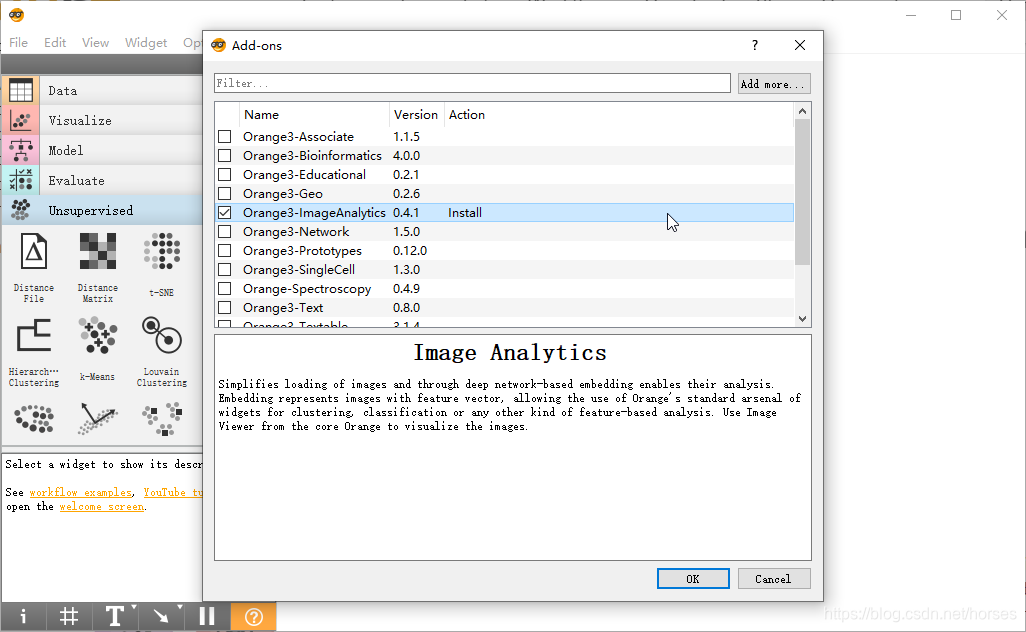Check the Orange3-Geo checkbox
This screenshot has height=632, width=1026.
tap(224, 194)
